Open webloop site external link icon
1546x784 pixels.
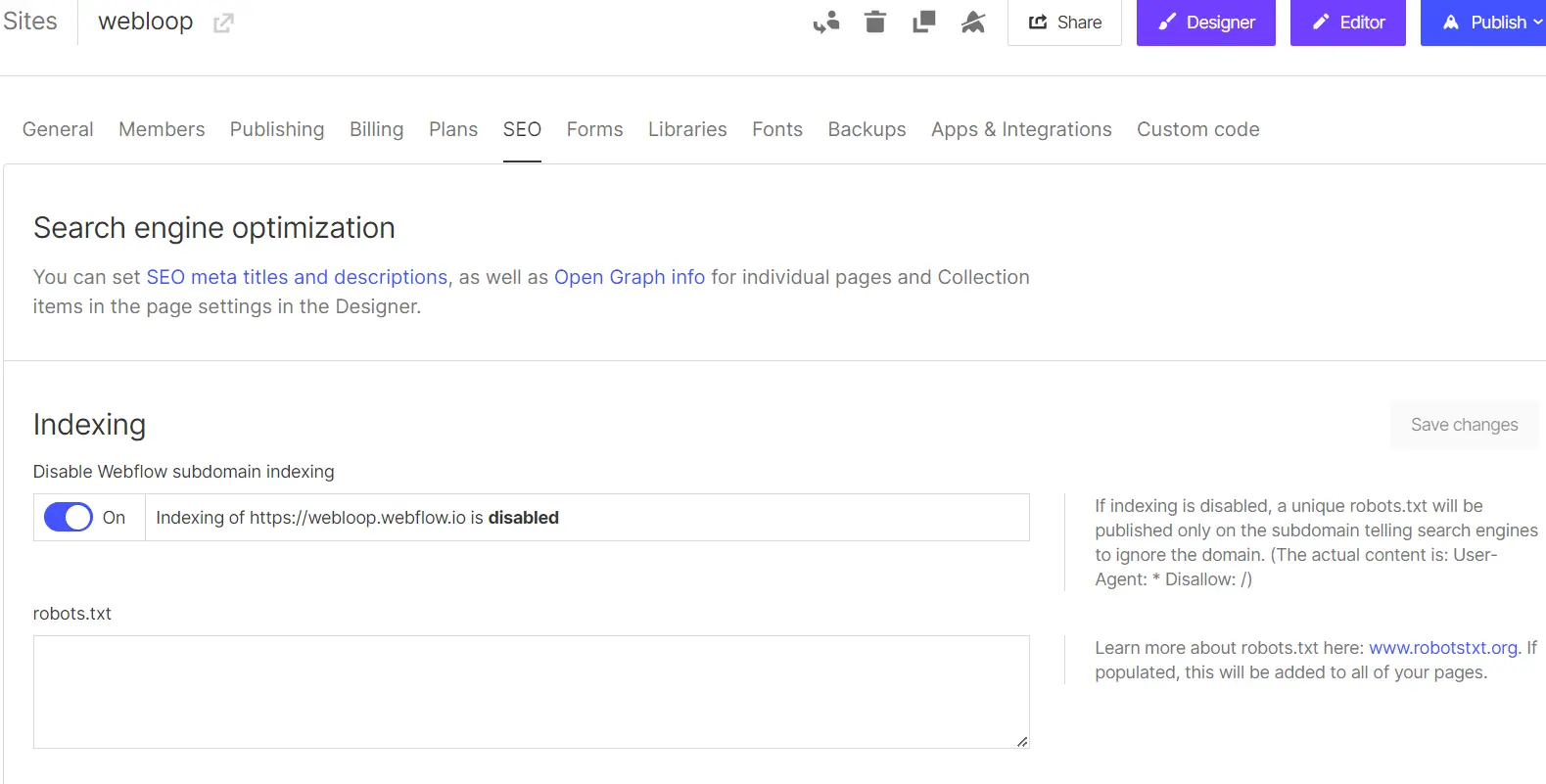pyautogui.click(x=223, y=23)
